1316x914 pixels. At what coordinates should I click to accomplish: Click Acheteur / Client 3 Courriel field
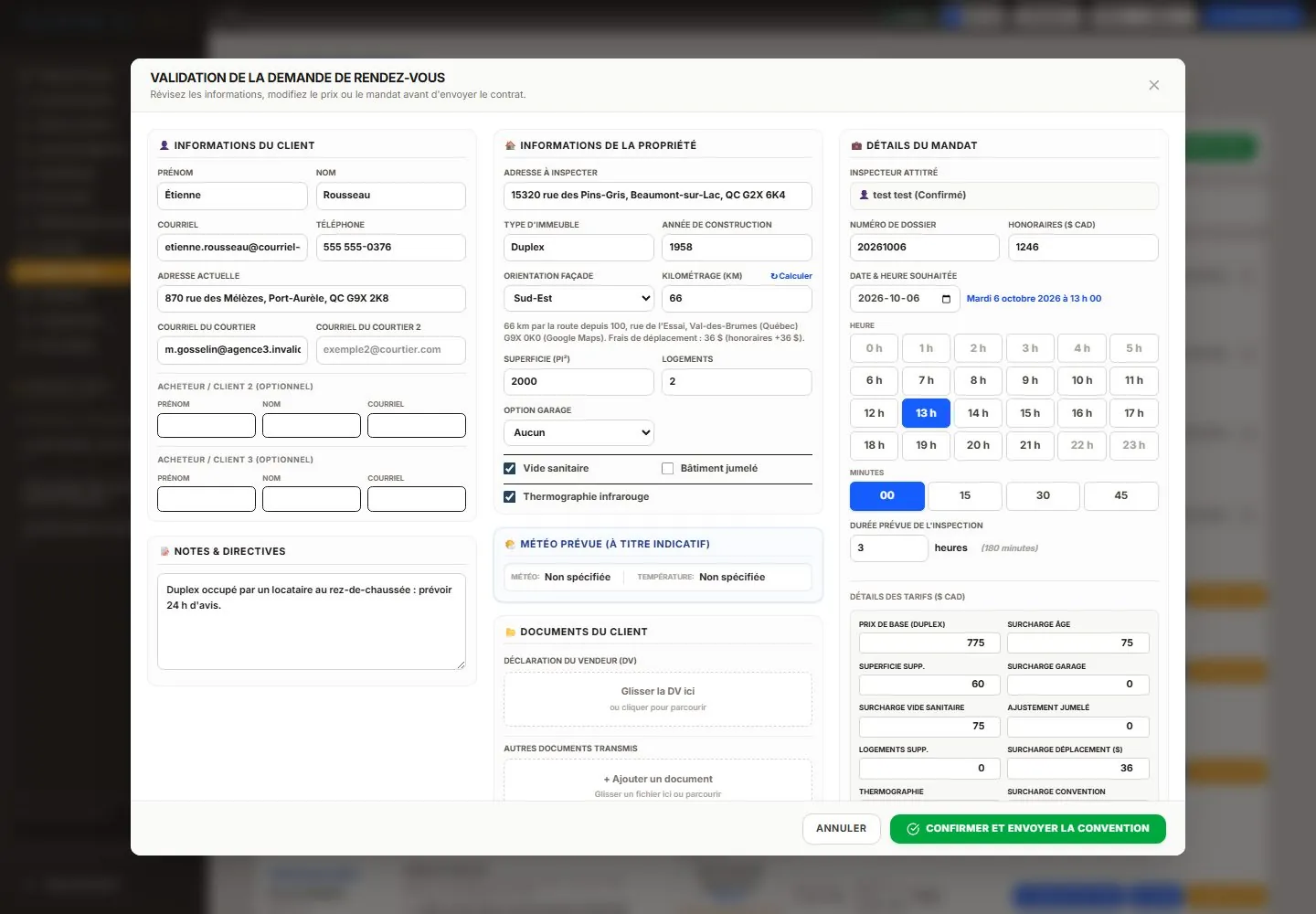click(417, 499)
